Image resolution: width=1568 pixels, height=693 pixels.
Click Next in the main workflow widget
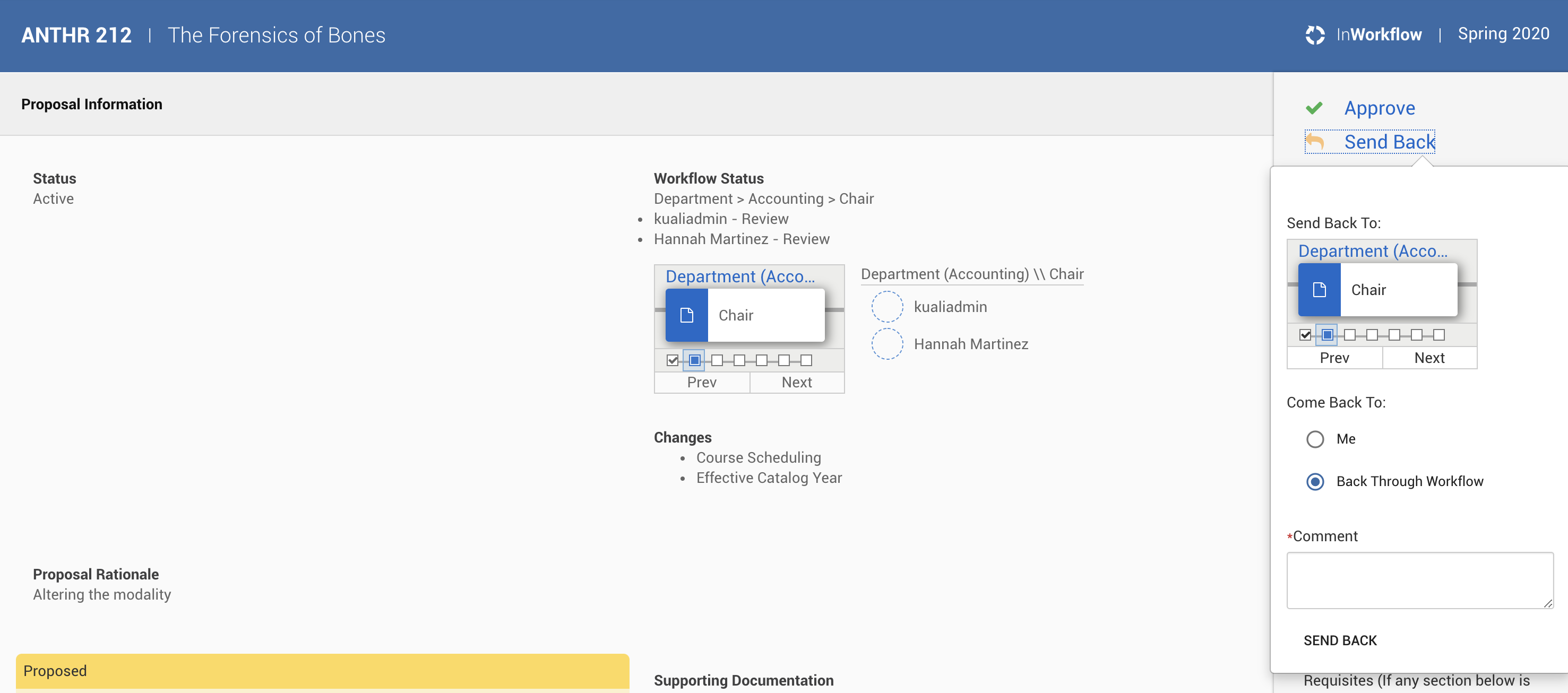point(796,382)
